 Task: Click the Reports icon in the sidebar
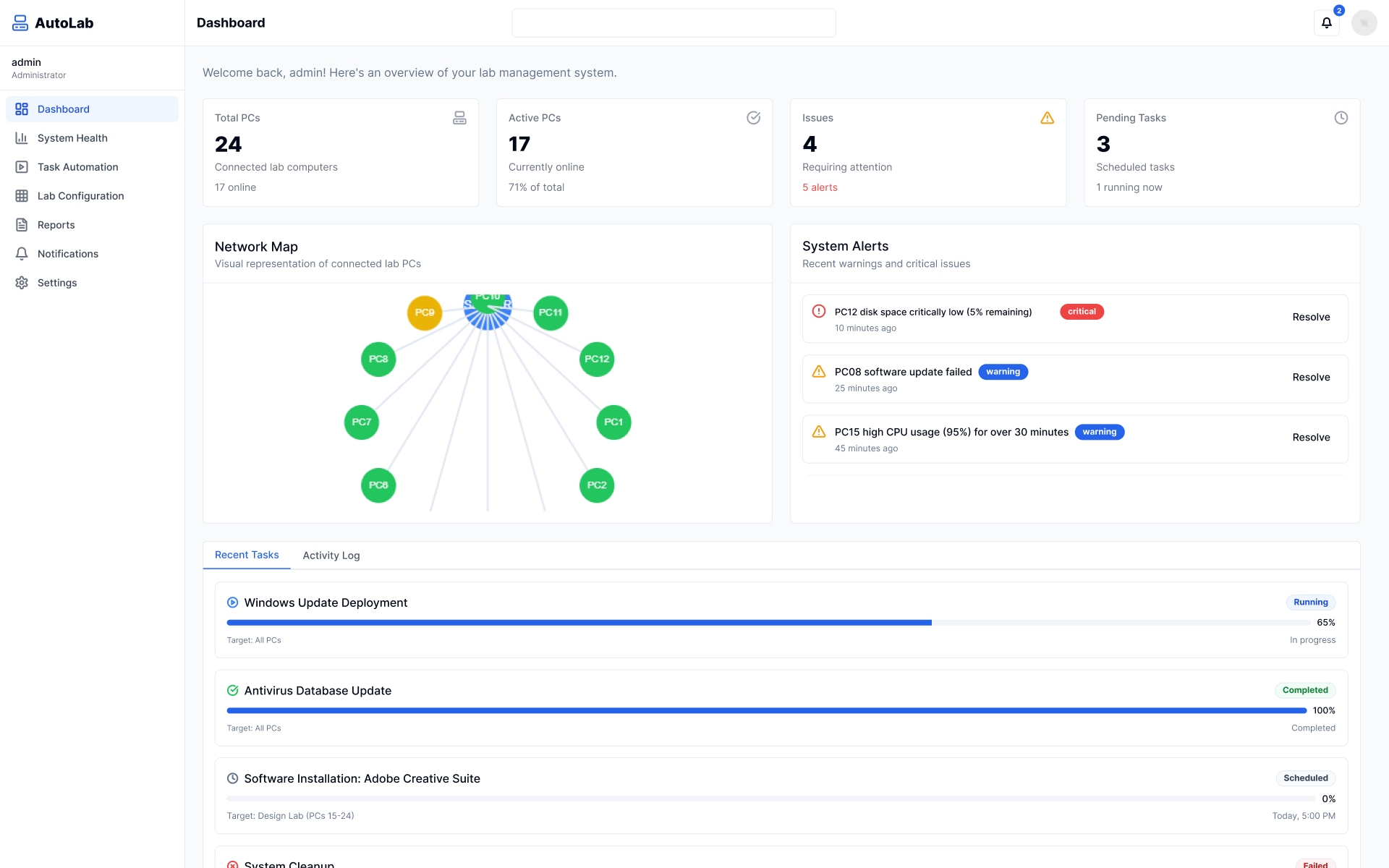pos(22,224)
